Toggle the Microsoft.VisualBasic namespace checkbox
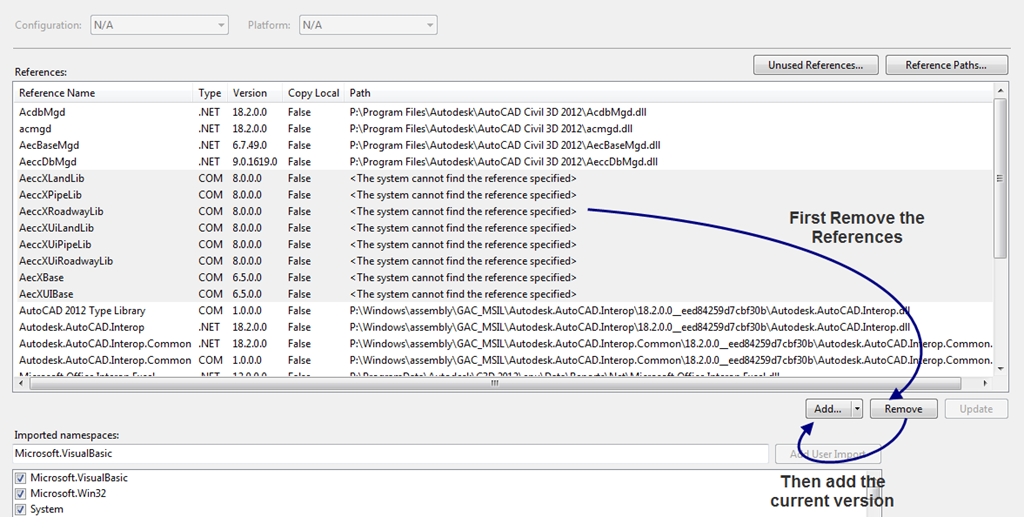Screen dimensions: 1024x517 [20, 478]
